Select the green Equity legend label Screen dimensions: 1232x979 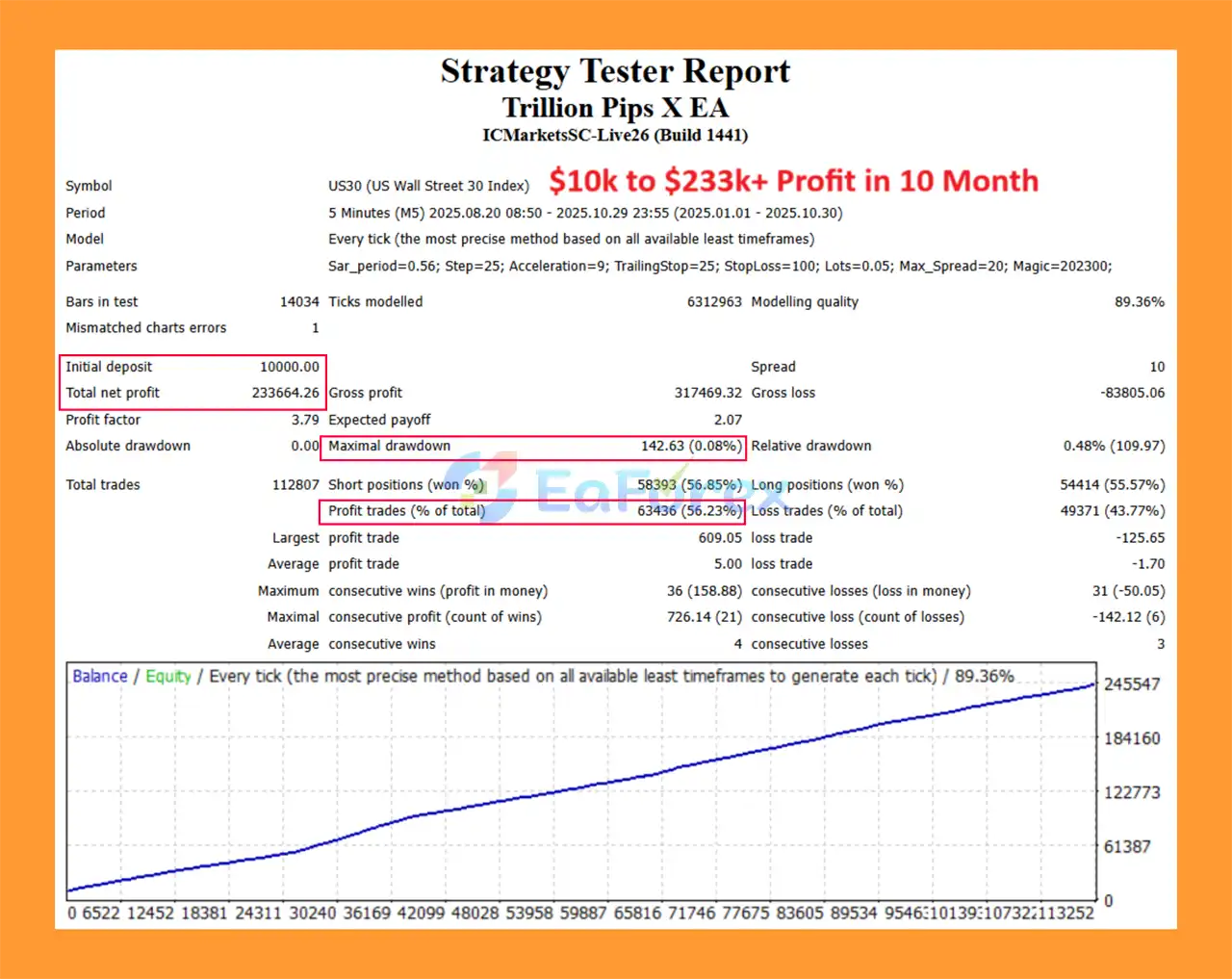tap(168, 676)
